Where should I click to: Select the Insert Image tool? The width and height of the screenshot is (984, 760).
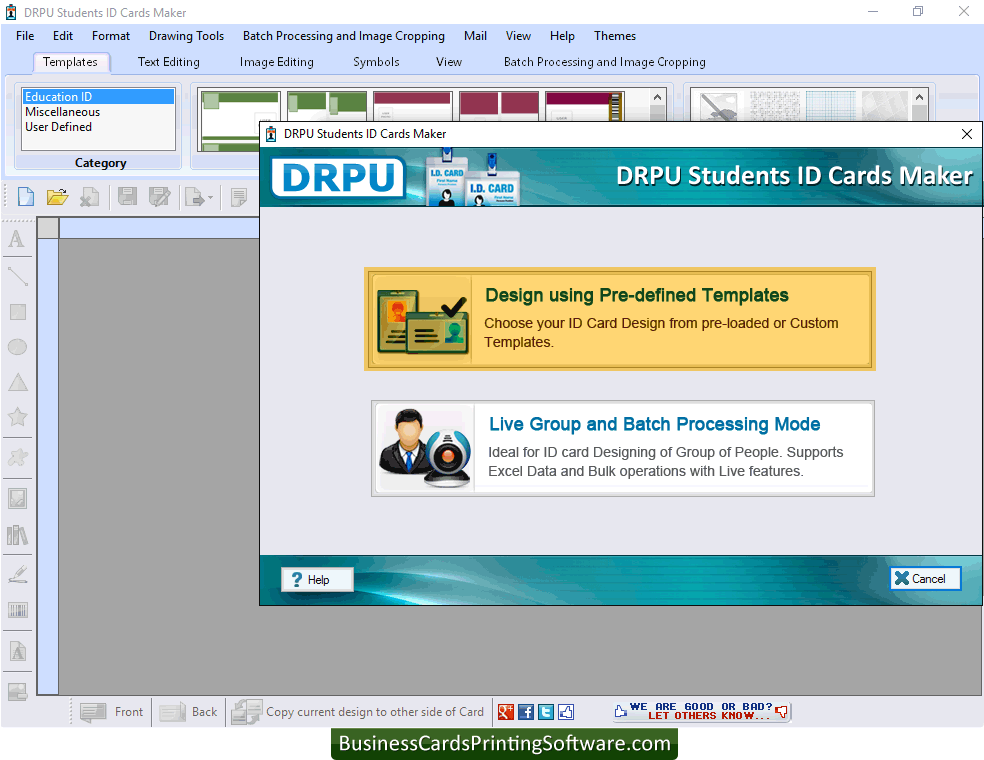click(x=17, y=499)
